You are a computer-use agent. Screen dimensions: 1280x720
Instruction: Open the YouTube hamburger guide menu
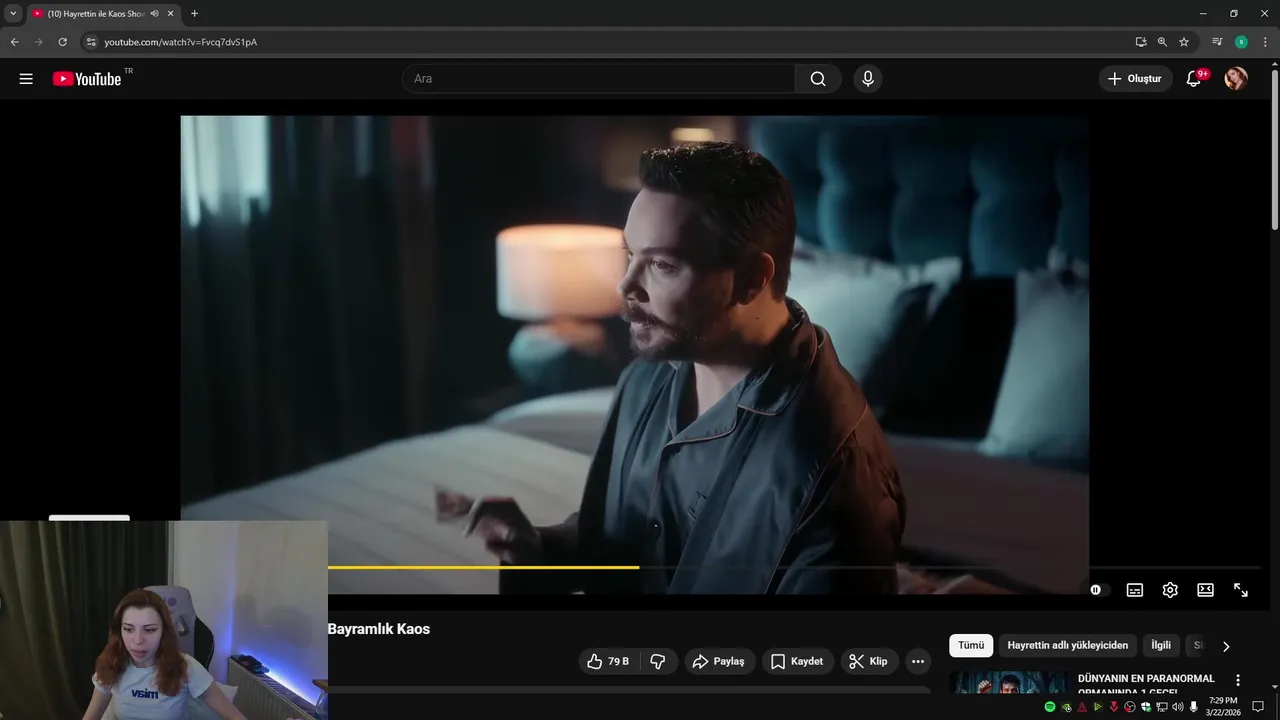click(26, 79)
